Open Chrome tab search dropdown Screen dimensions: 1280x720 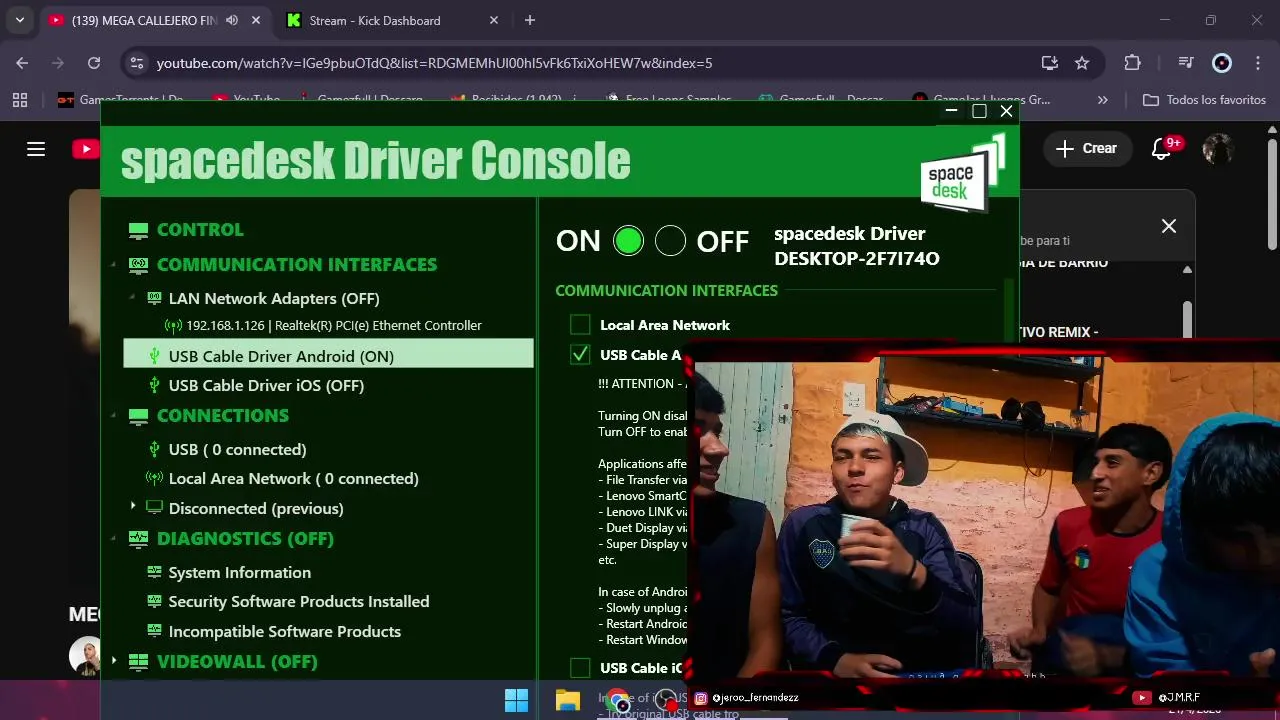20,20
